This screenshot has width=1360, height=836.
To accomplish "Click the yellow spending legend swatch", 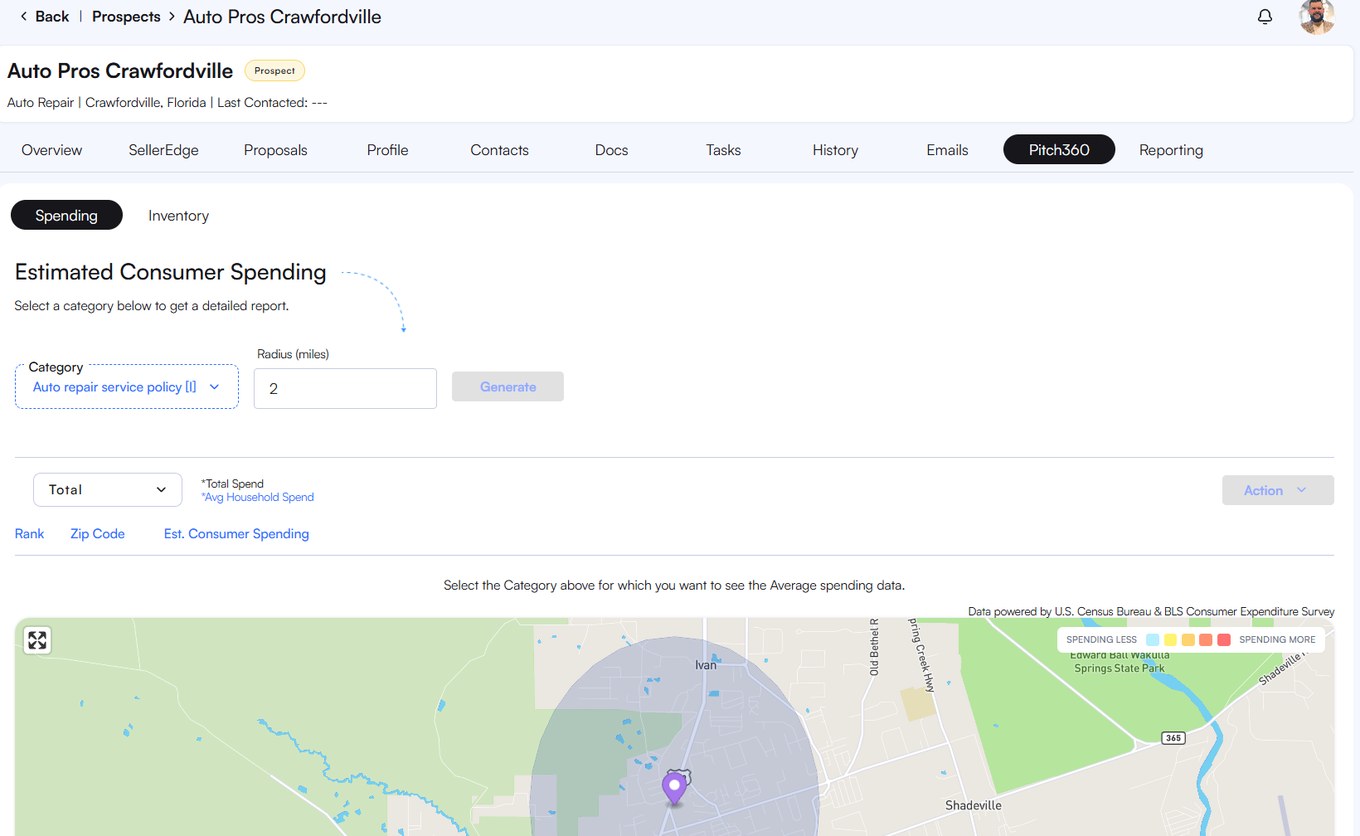I will [1171, 639].
